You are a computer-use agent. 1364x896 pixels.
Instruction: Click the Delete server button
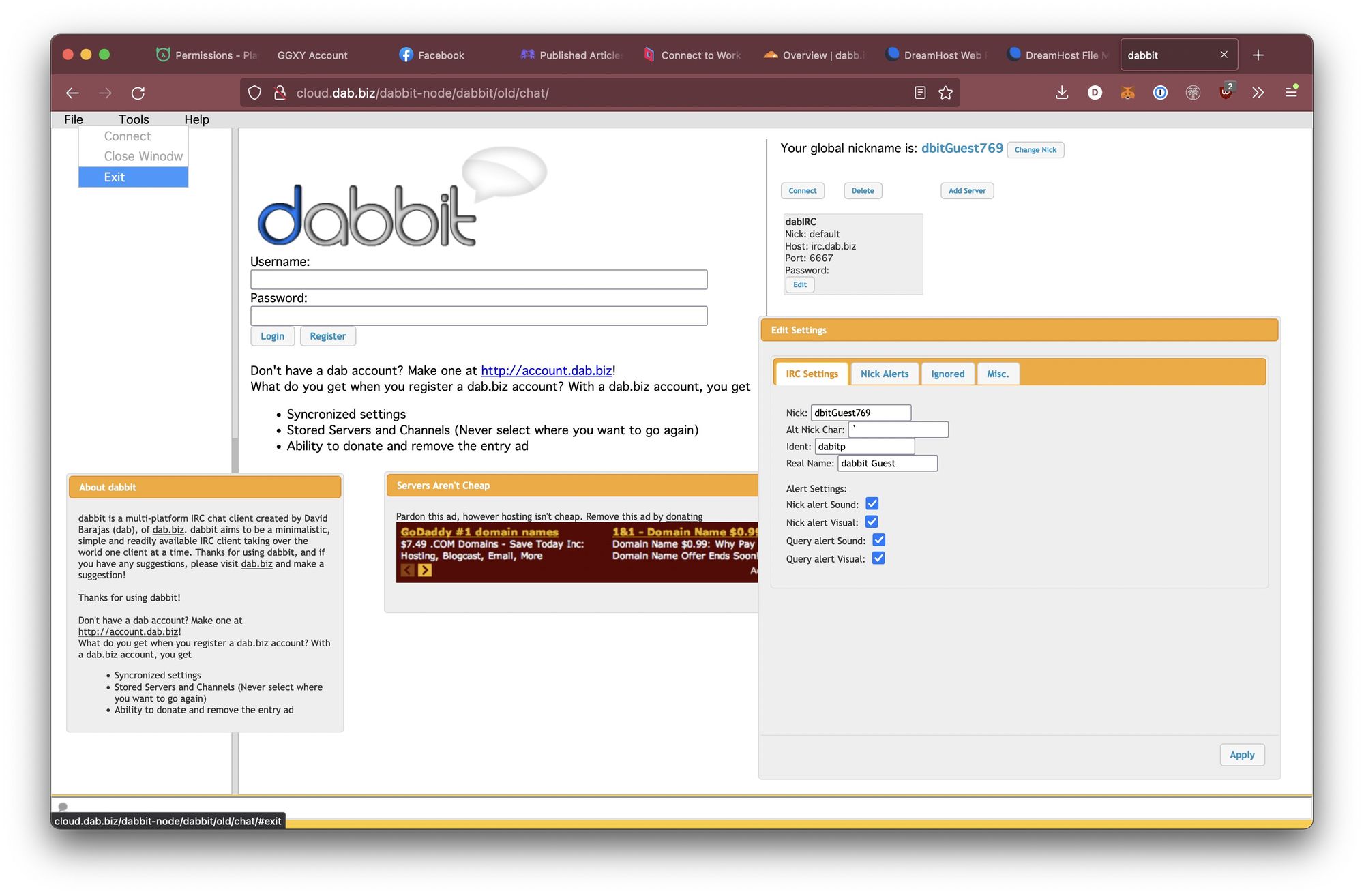point(862,191)
